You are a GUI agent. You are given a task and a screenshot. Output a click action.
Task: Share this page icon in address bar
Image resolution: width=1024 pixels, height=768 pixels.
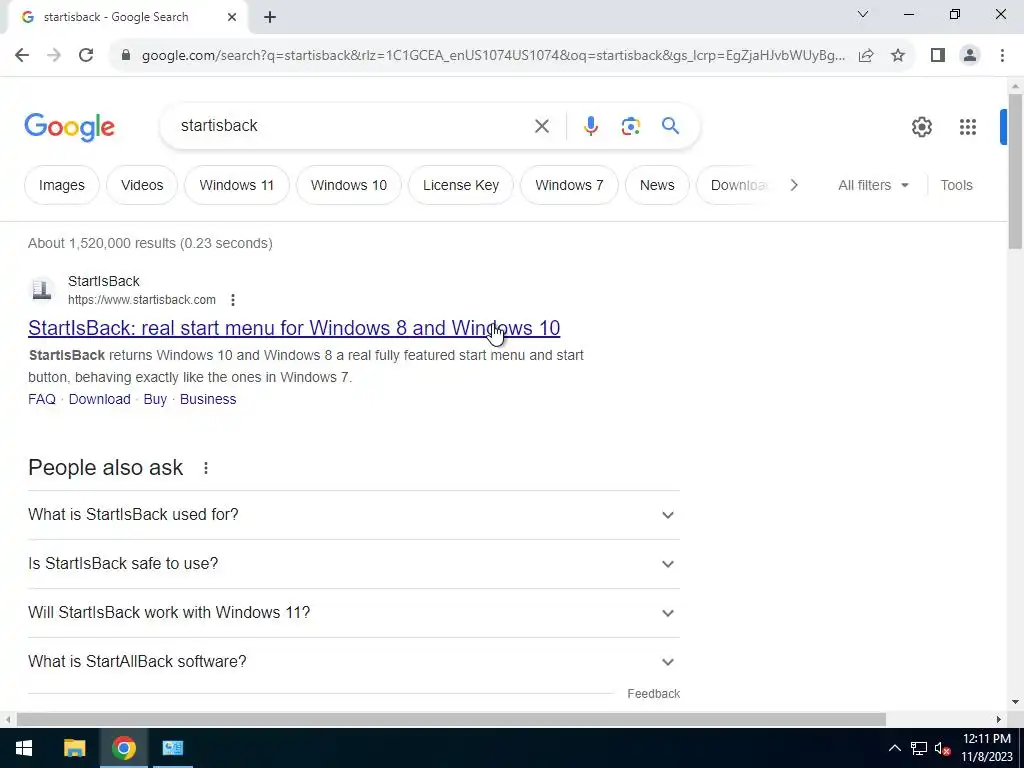pyautogui.click(x=866, y=56)
